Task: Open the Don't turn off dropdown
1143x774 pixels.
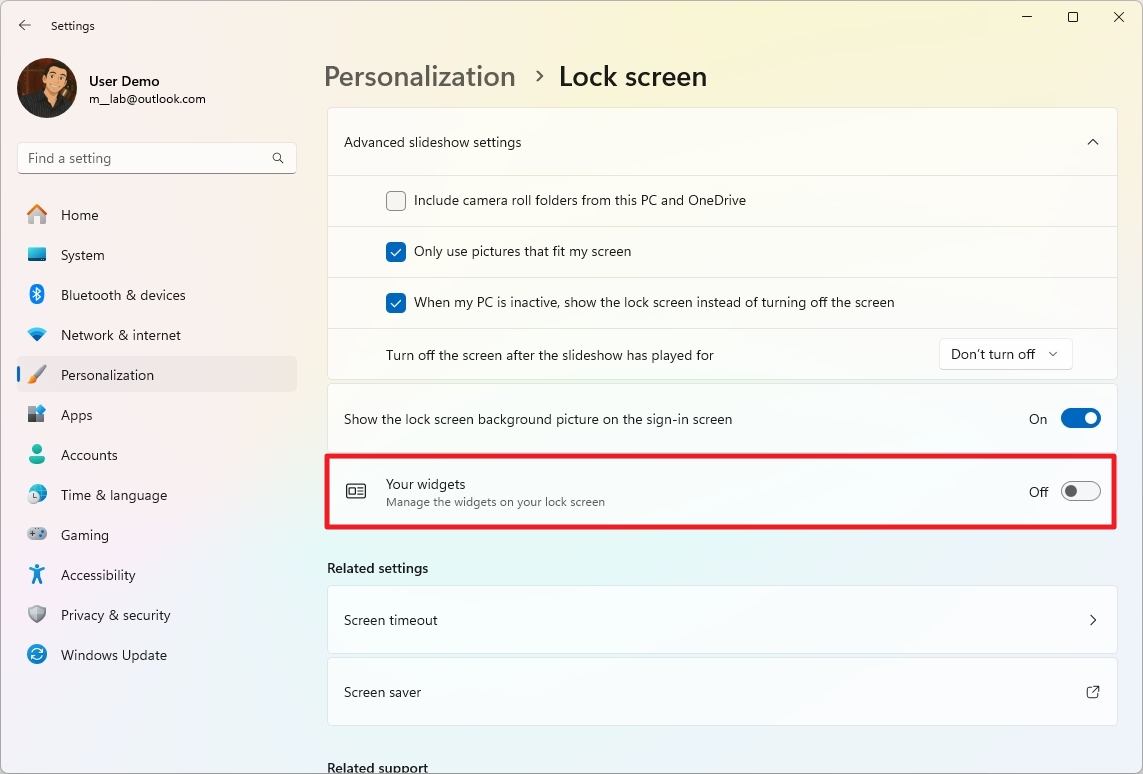Action: (x=1005, y=354)
